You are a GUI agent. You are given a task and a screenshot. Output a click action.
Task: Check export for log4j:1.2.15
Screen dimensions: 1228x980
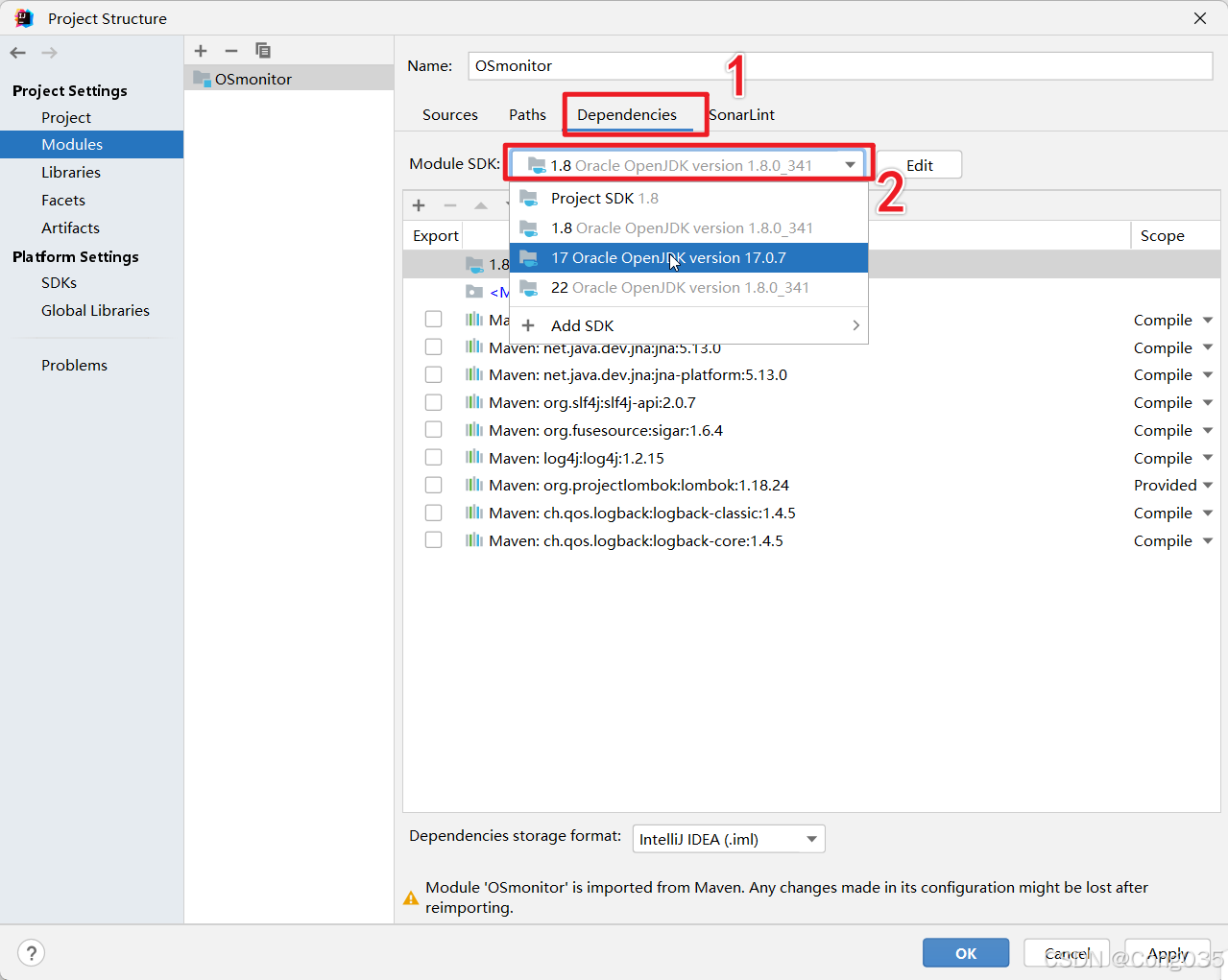(434, 458)
